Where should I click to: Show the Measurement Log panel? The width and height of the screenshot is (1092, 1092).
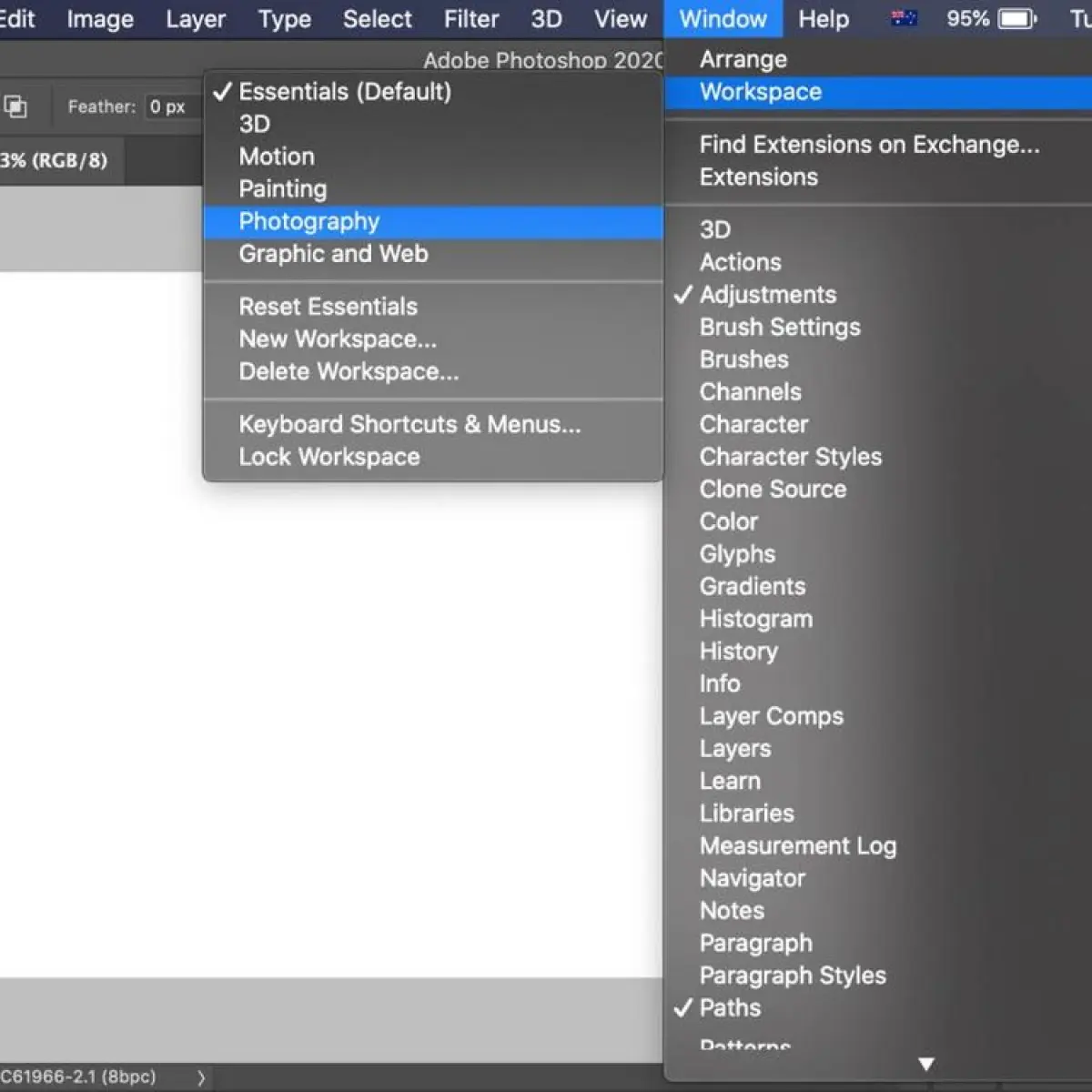click(x=878, y=846)
